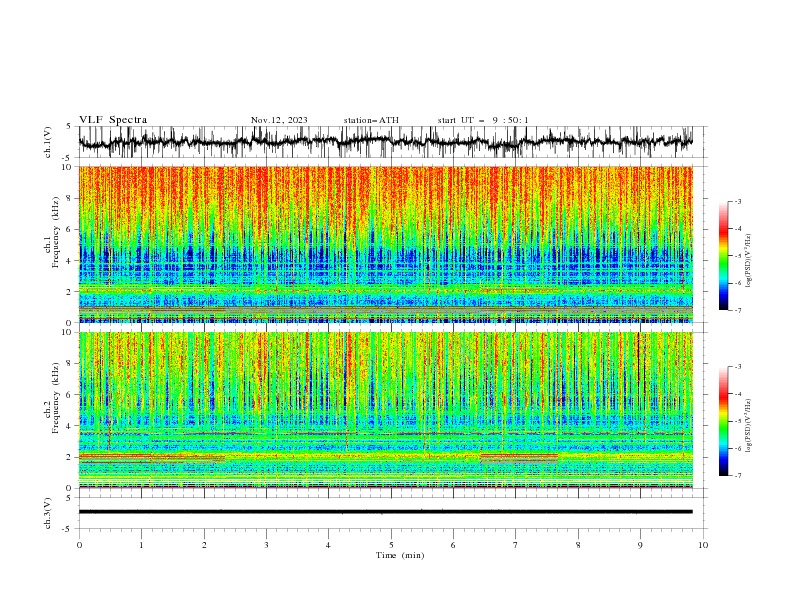
Task: Click the '4' kHz tick on ch.2 spectrogram
Action: [70, 426]
